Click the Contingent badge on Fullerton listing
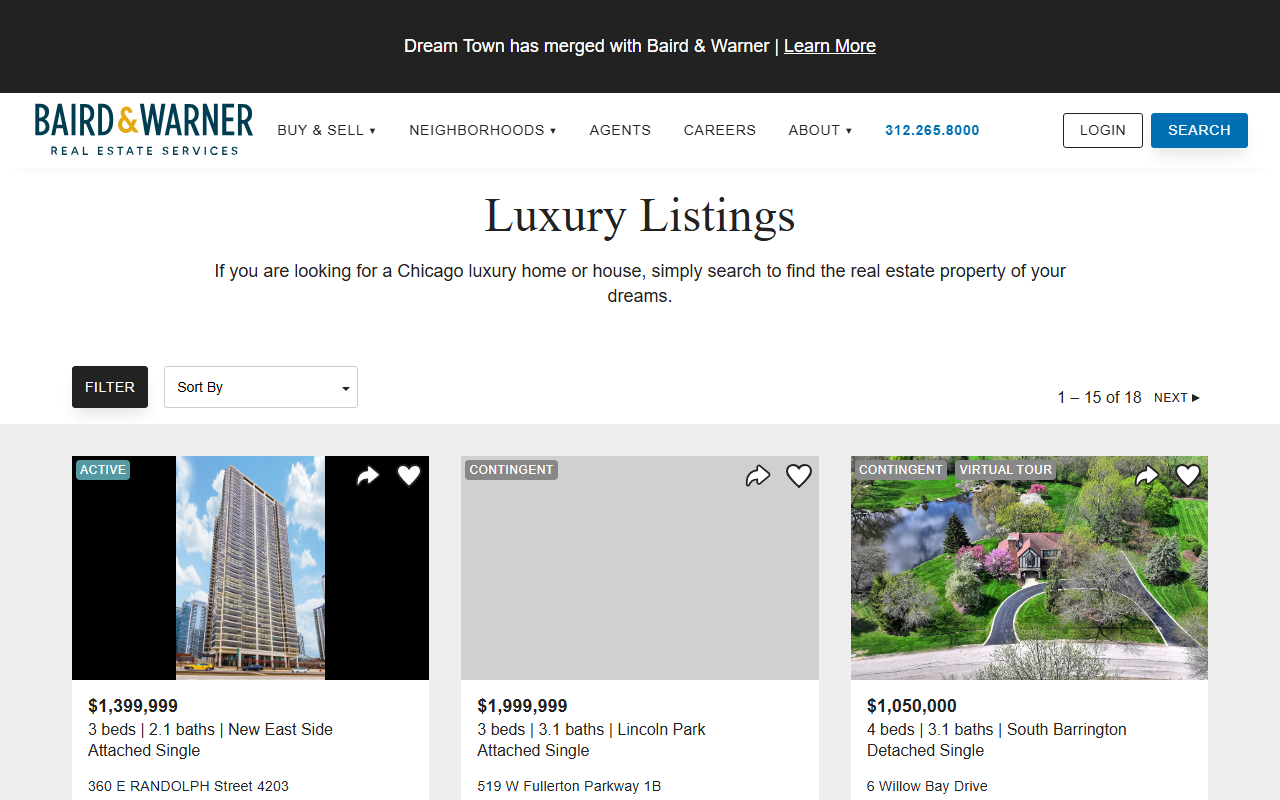1280x800 pixels. tap(511, 470)
